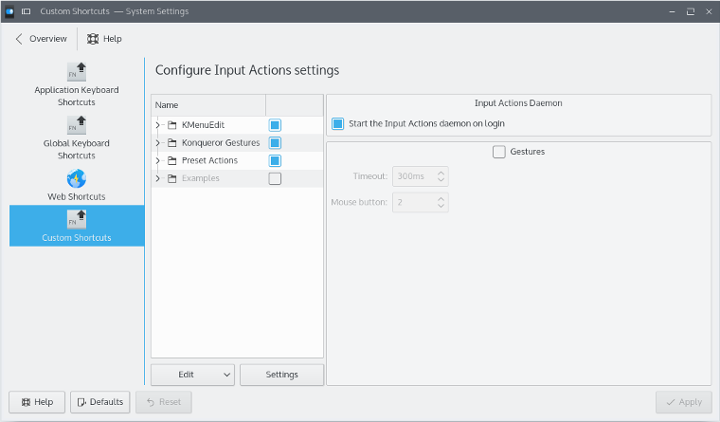Click the Examples folder icon
720x422 pixels.
172,179
